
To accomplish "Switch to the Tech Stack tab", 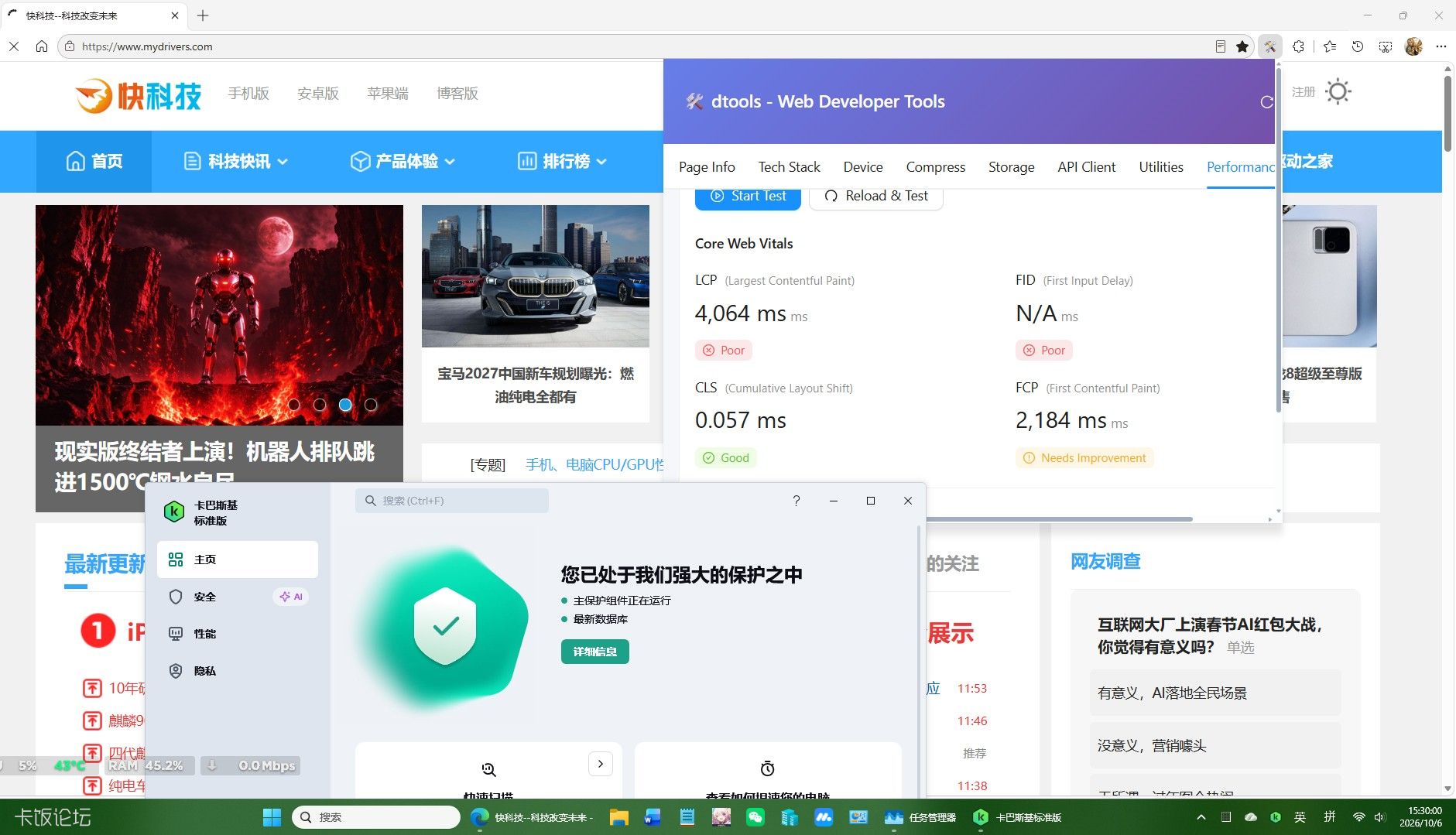I will pyautogui.click(x=789, y=167).
